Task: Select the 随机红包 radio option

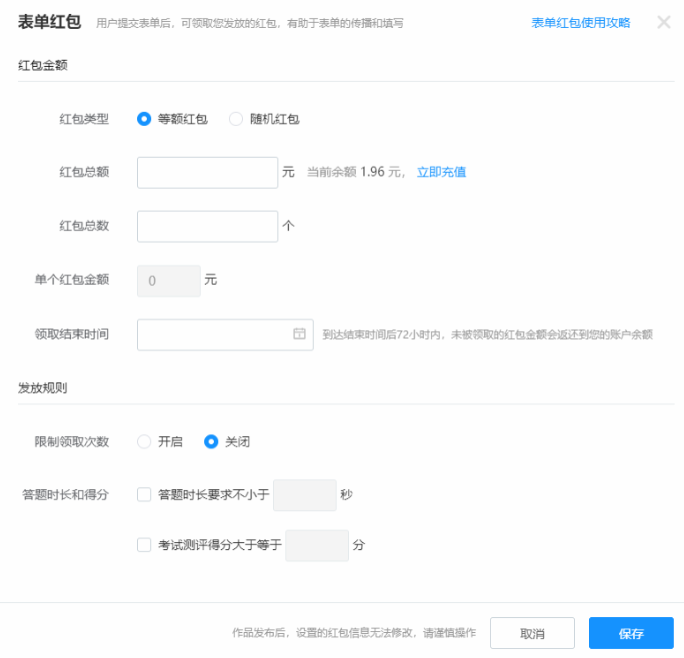Action: click(x=236, y=119)
